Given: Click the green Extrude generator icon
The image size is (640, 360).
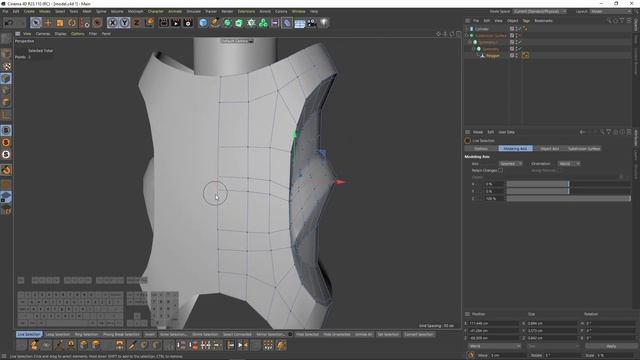Looking at the screenshot, I should (239, 23).
